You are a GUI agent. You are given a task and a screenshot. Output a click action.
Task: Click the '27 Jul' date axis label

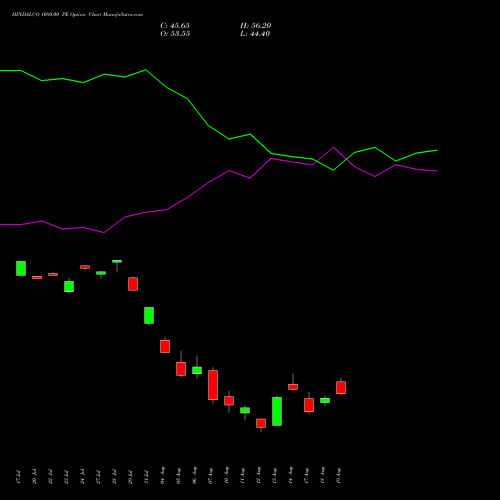point(98,477)
